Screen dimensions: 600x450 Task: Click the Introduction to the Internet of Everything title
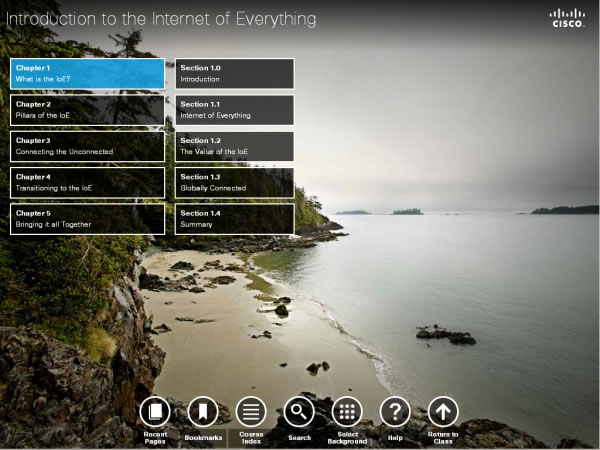161,19
